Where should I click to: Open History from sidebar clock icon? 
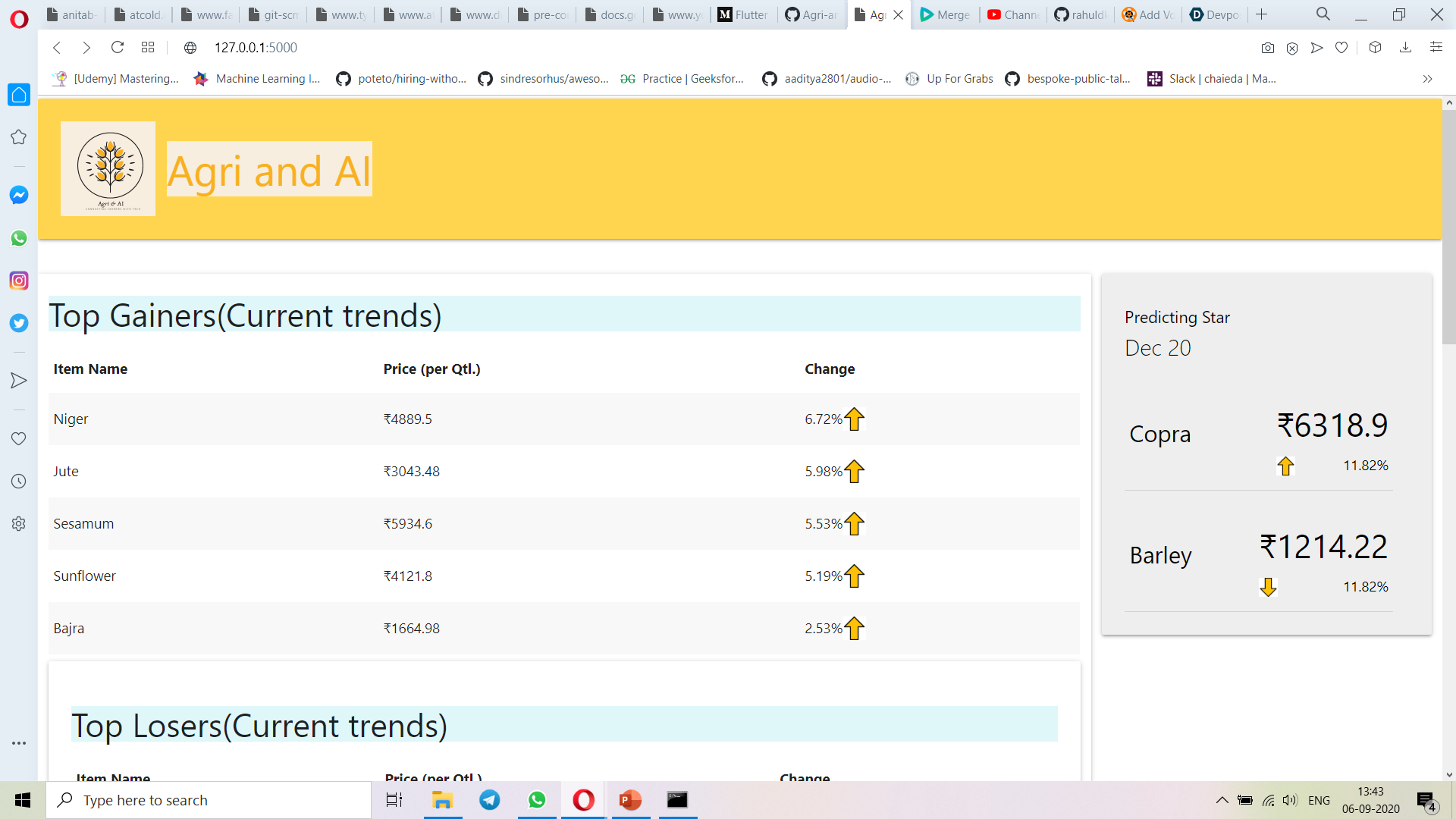[x=19, y=482]
